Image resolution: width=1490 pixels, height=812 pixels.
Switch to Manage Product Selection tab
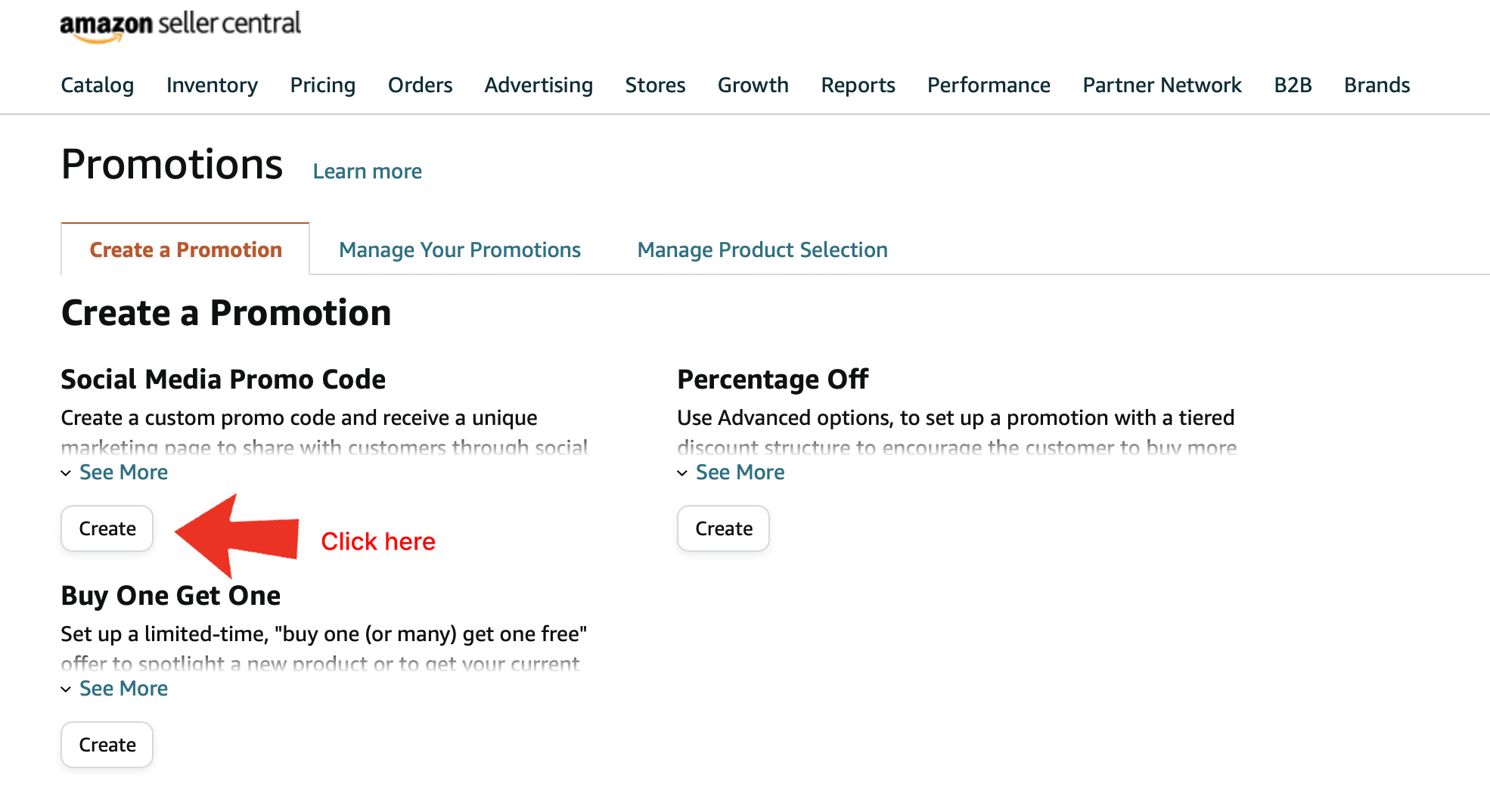pyautogui.click(x=762, y=249)
